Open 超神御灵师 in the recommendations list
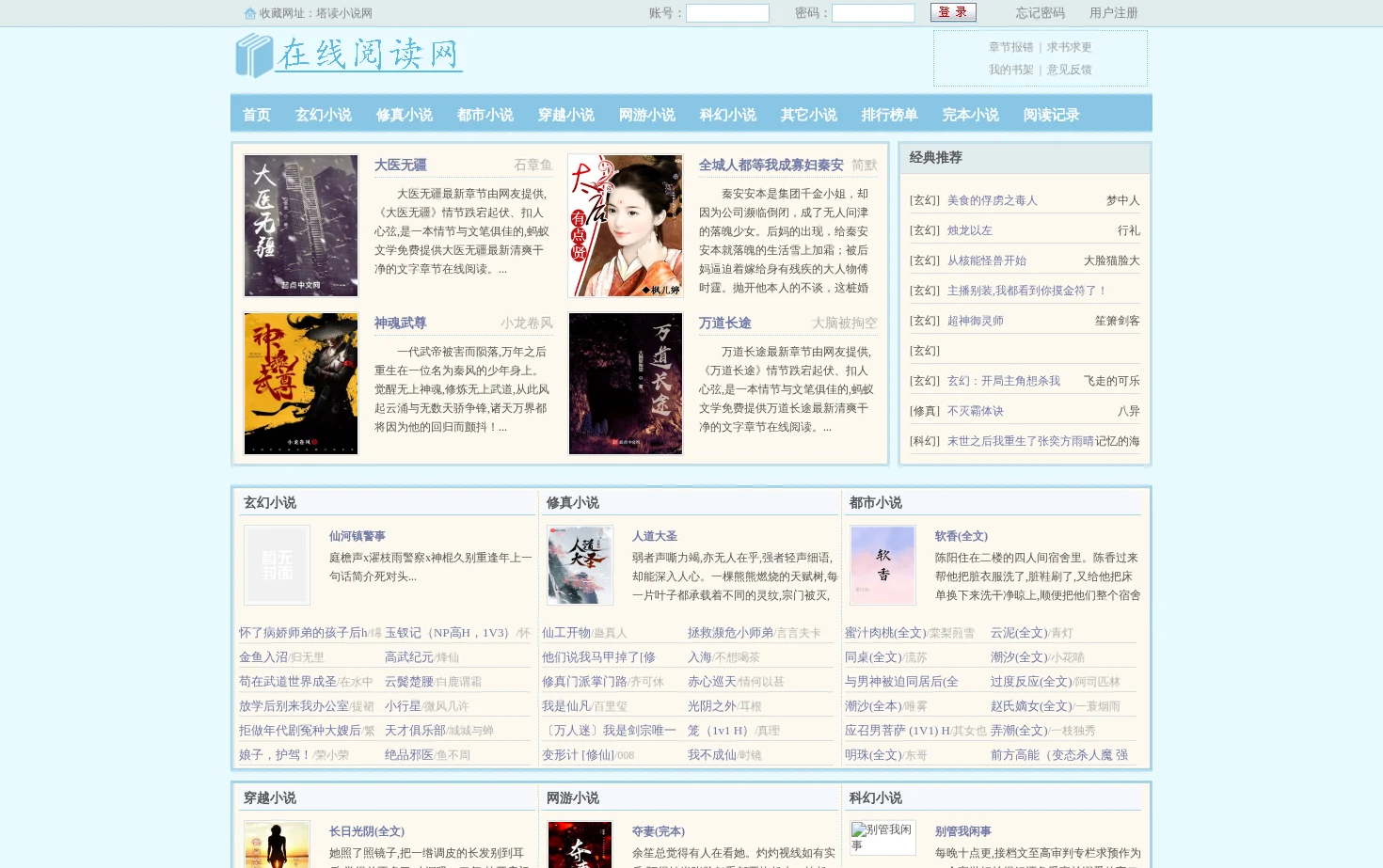The image size is (1383, 868). coord(976,321)
